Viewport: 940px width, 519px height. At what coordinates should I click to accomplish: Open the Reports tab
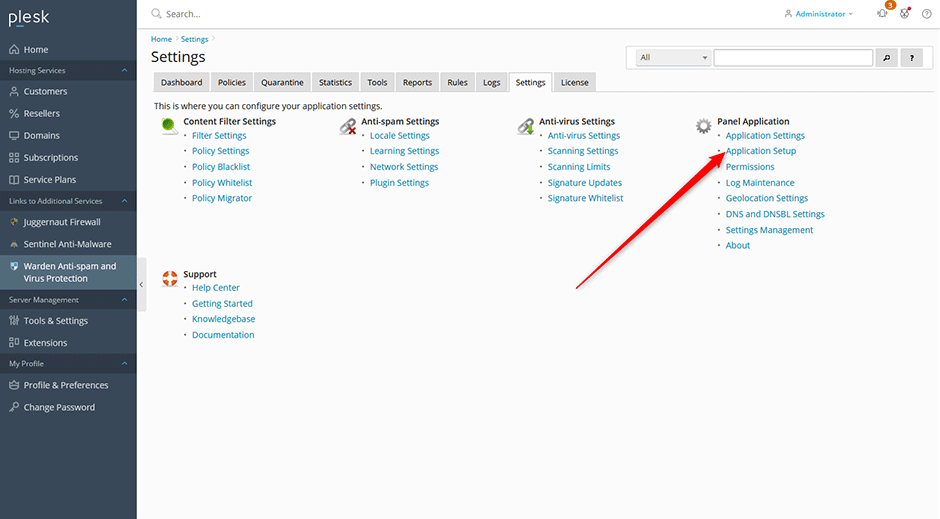pos(417,83)
